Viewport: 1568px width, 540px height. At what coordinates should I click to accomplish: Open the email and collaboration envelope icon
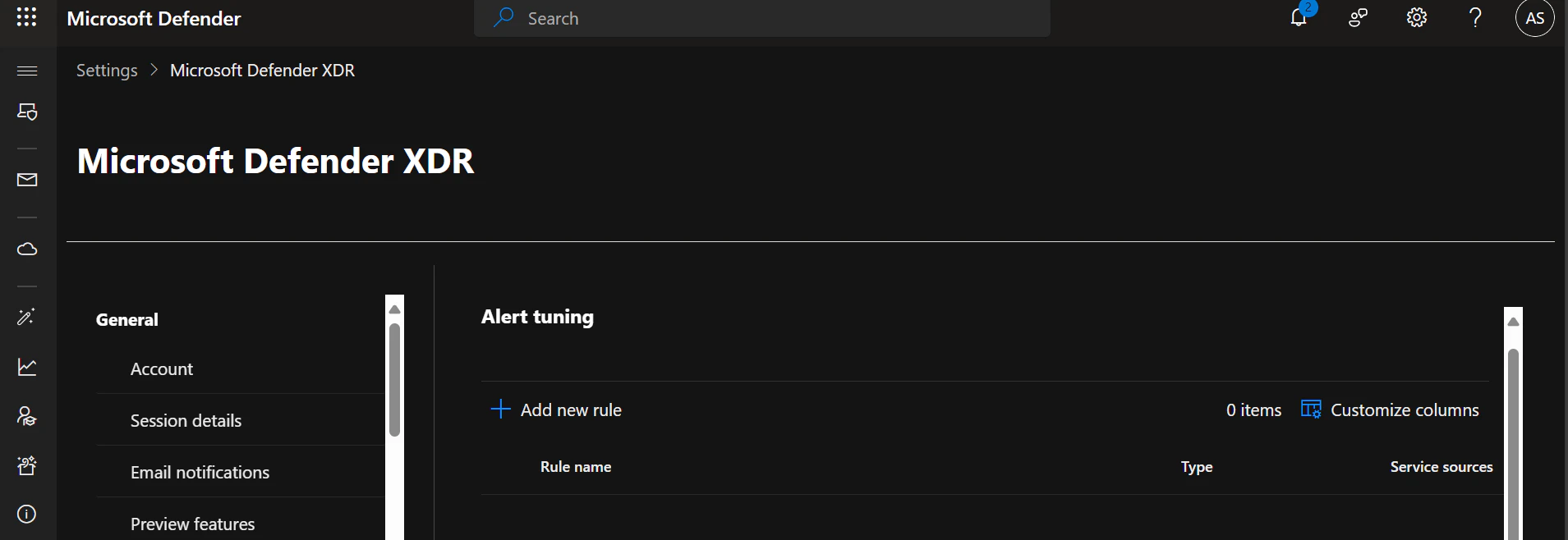(x=27, y=180)
